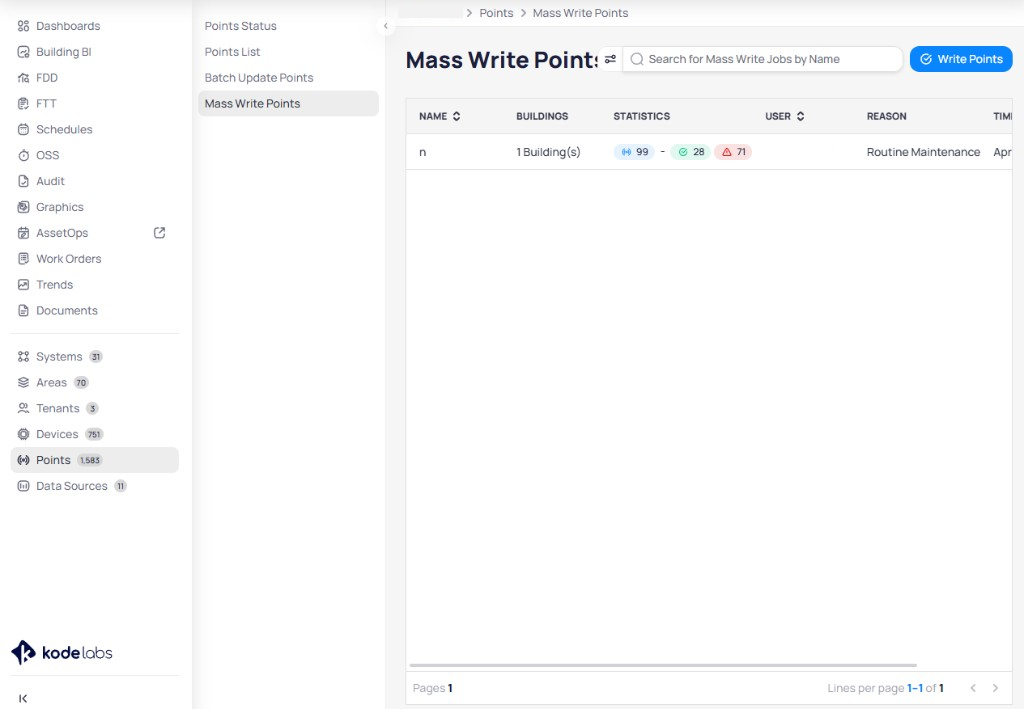Open the Audit document icon
This screenshot has height=709, width=1024.
24,181
